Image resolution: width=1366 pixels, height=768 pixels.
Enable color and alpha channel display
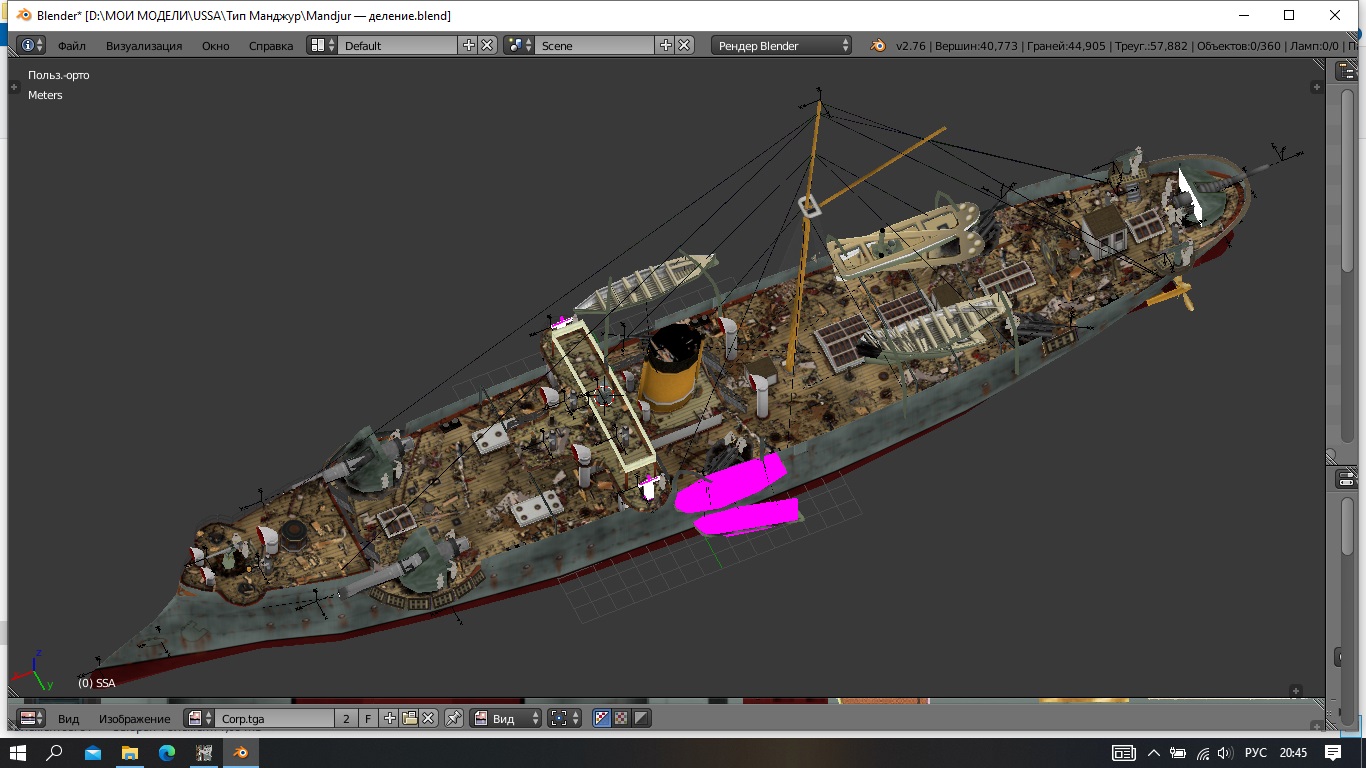coord(602,718)
